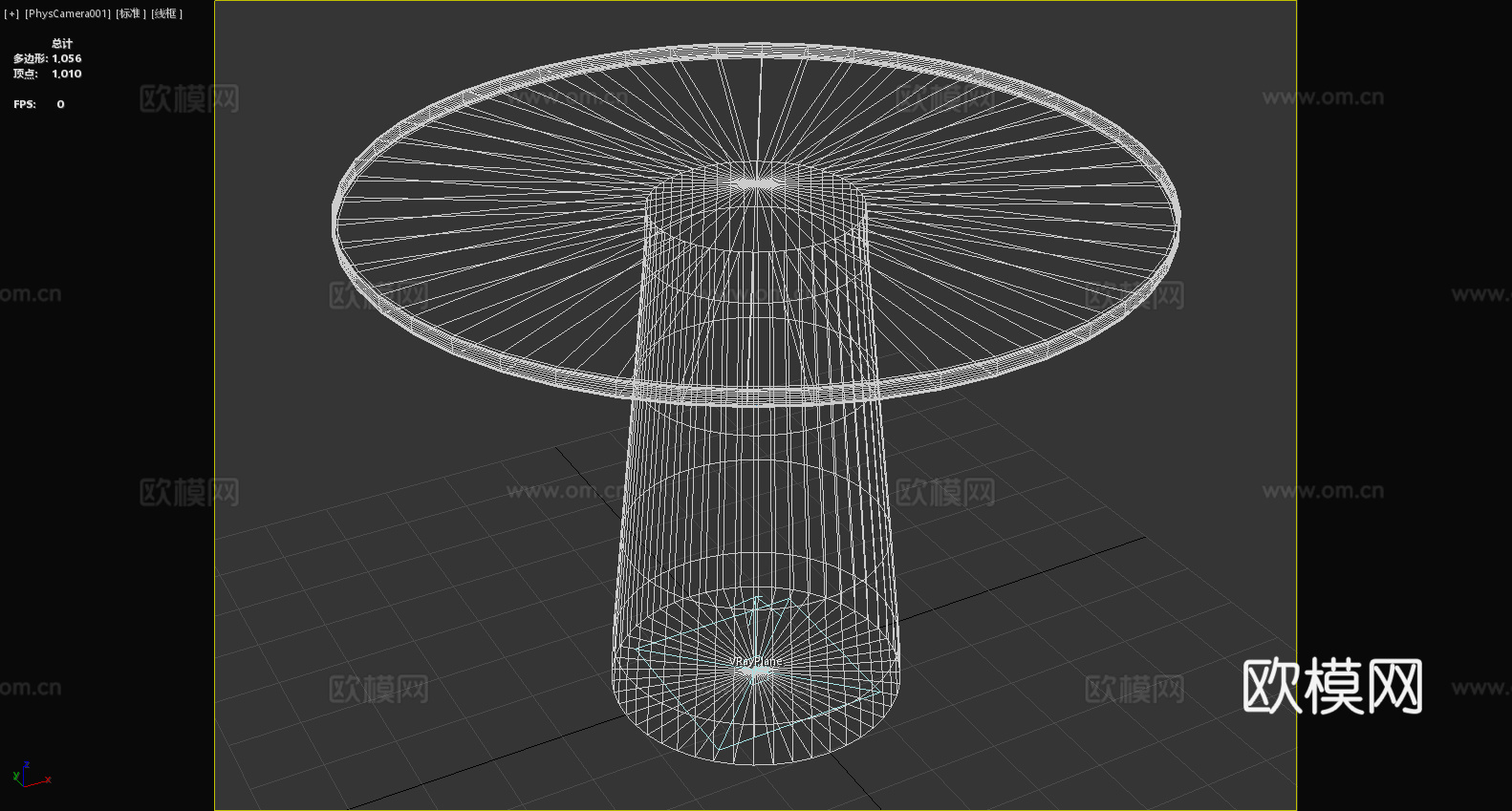Open the 标准 viewport shading quality menu
The width and height of the screenshot is (1512, 811).
point(131,13)
